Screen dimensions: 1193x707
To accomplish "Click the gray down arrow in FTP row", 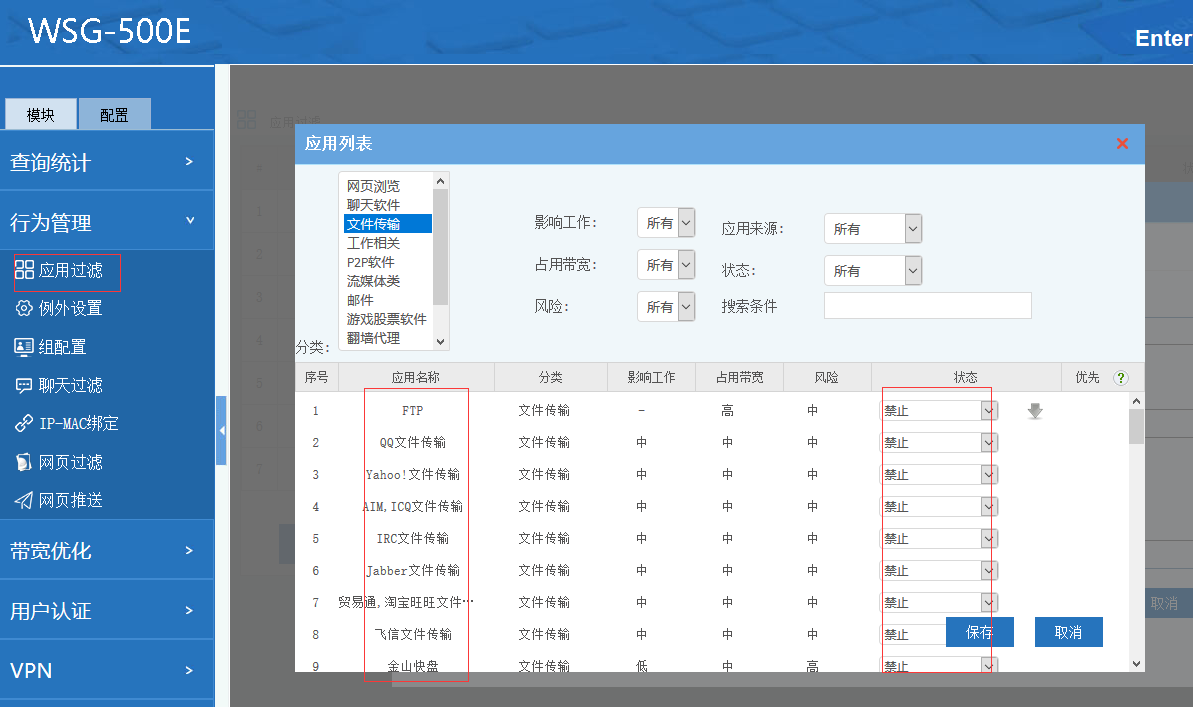I will tap(1035, 411).
